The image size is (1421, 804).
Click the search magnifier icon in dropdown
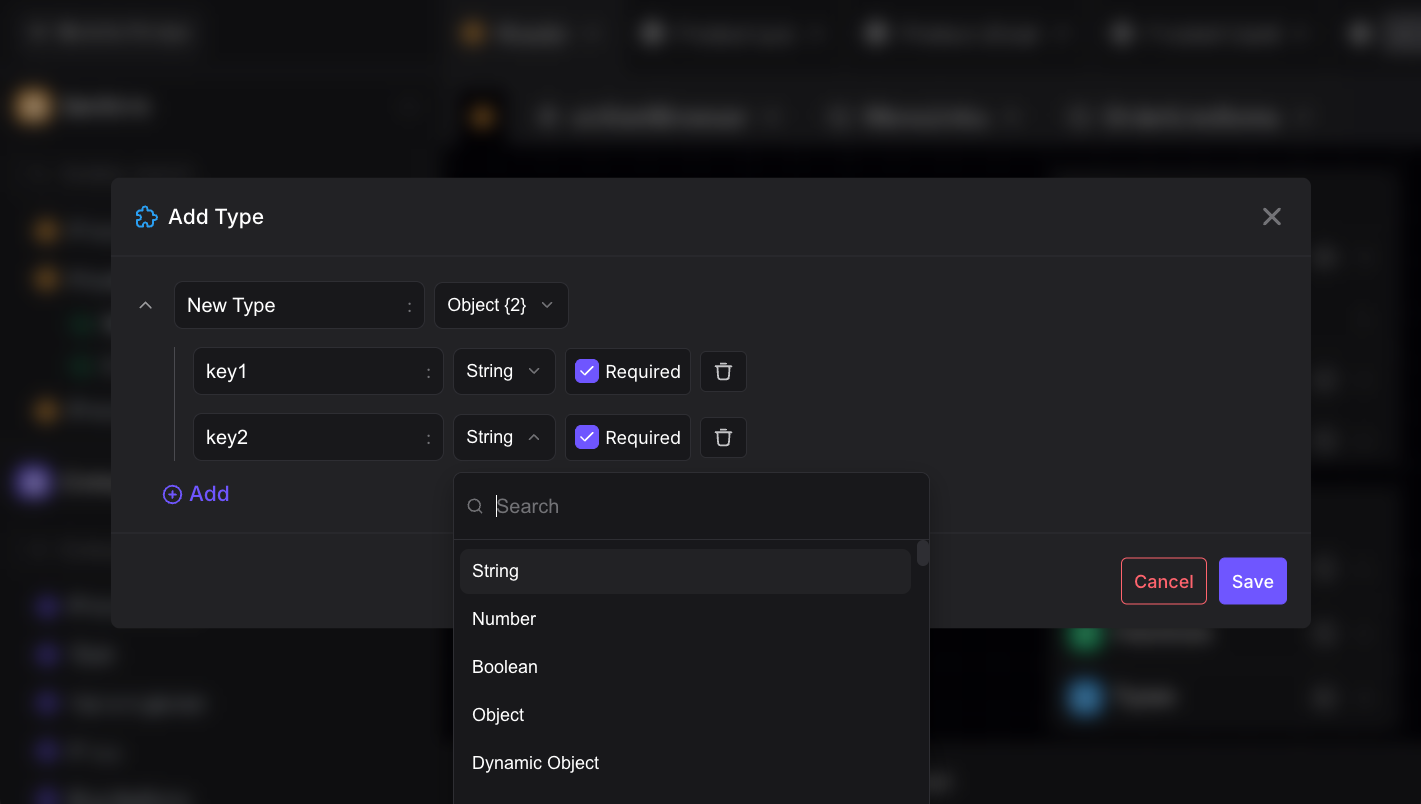click(x=475, y=506)
